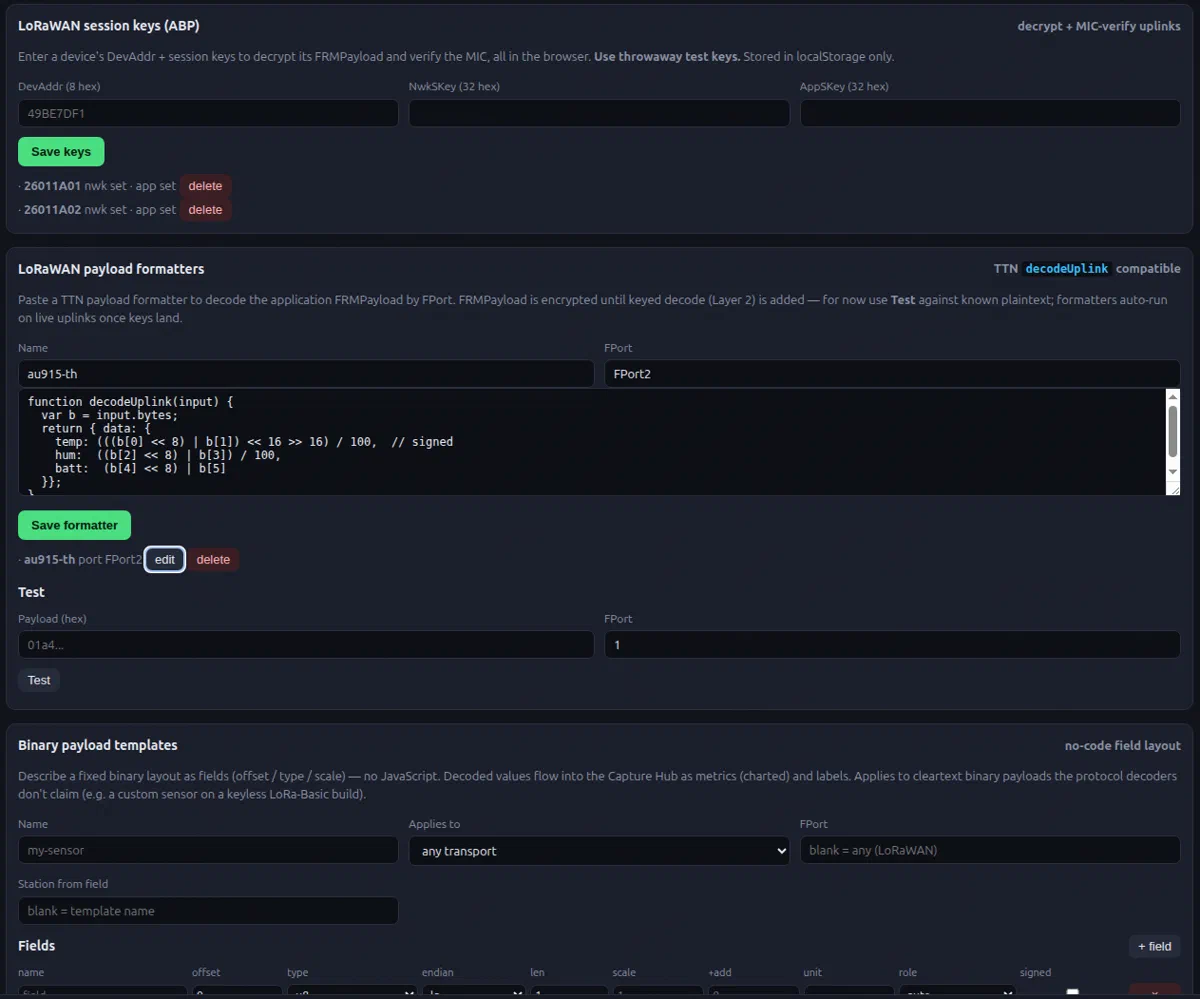
Task: Click the formatter FPort field showing FPort2
Action: click(x=892, y=374)
